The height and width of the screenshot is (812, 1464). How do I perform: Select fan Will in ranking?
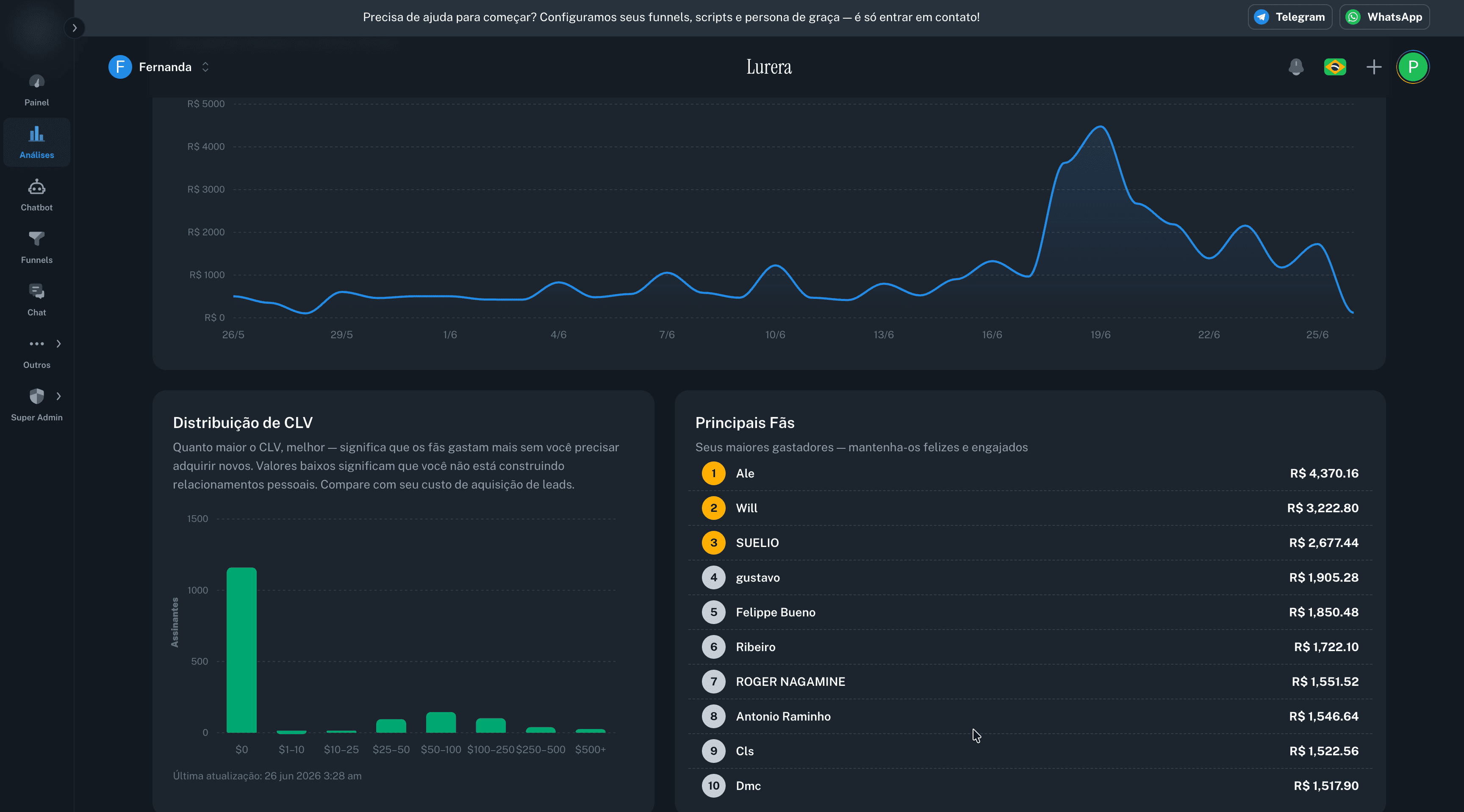point(1030,508)
